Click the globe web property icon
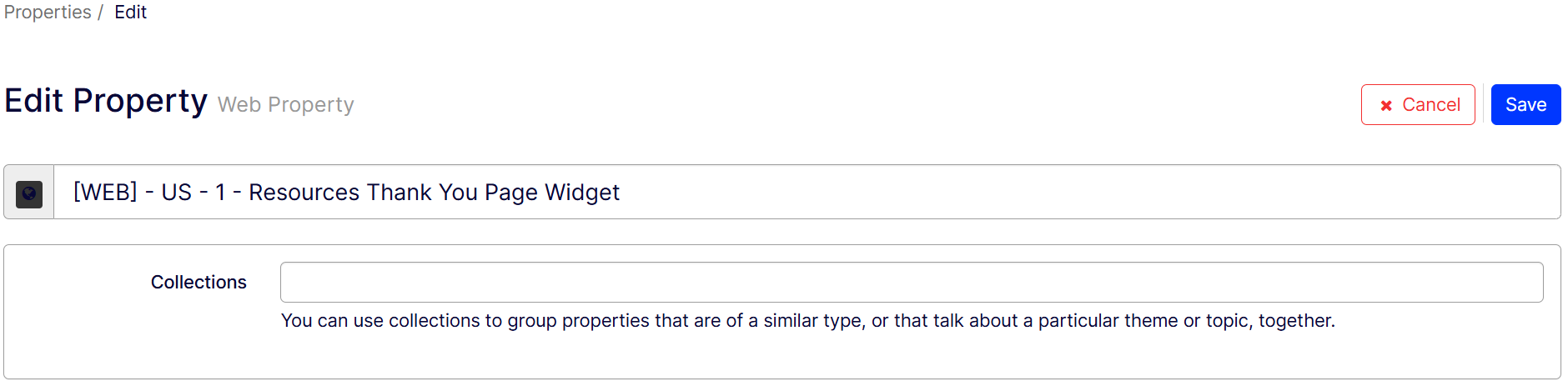 [x=29, y=193]
